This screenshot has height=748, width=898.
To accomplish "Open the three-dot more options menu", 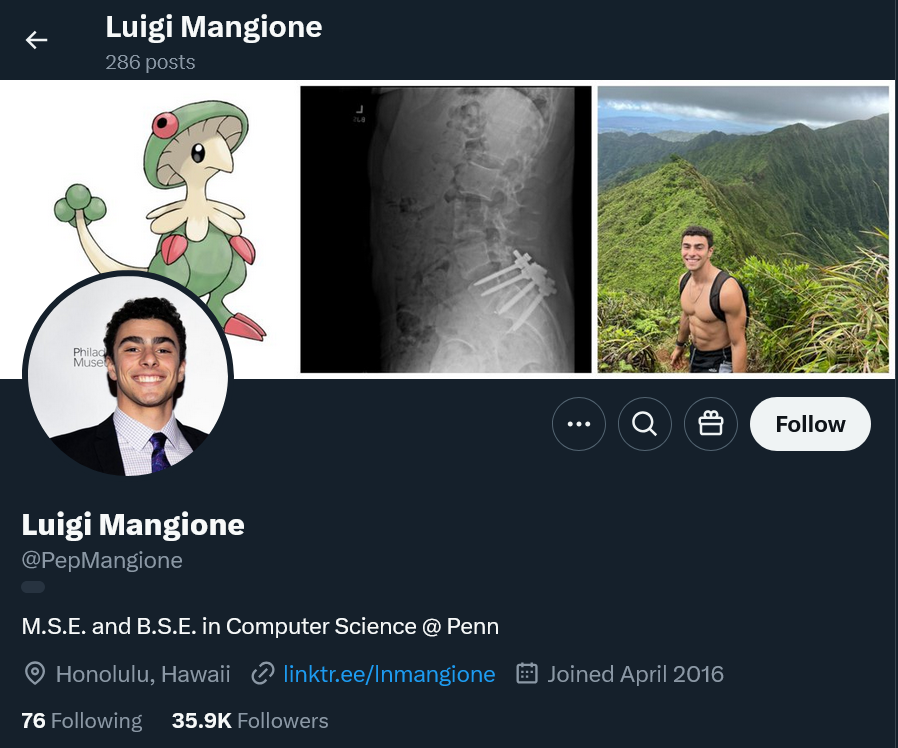I will point(579,424).
